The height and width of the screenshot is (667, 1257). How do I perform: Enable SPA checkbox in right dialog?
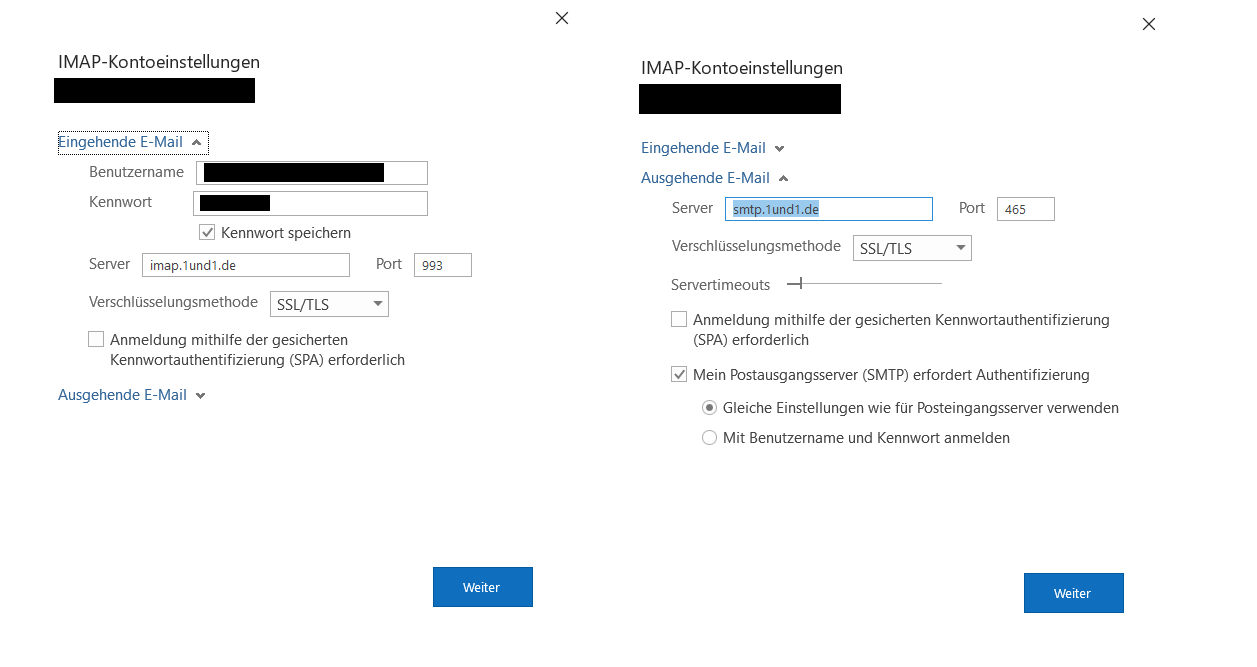(679, 320)
